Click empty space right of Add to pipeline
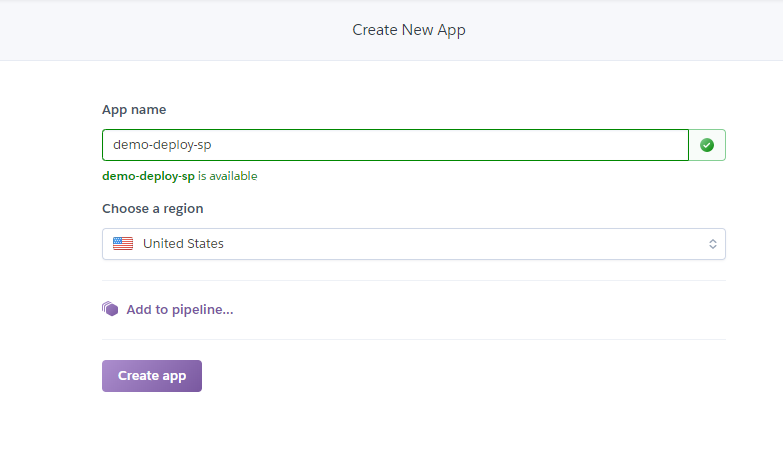This screenshot has width=783, height=468. pyautogui.click(x=480, y=310)
